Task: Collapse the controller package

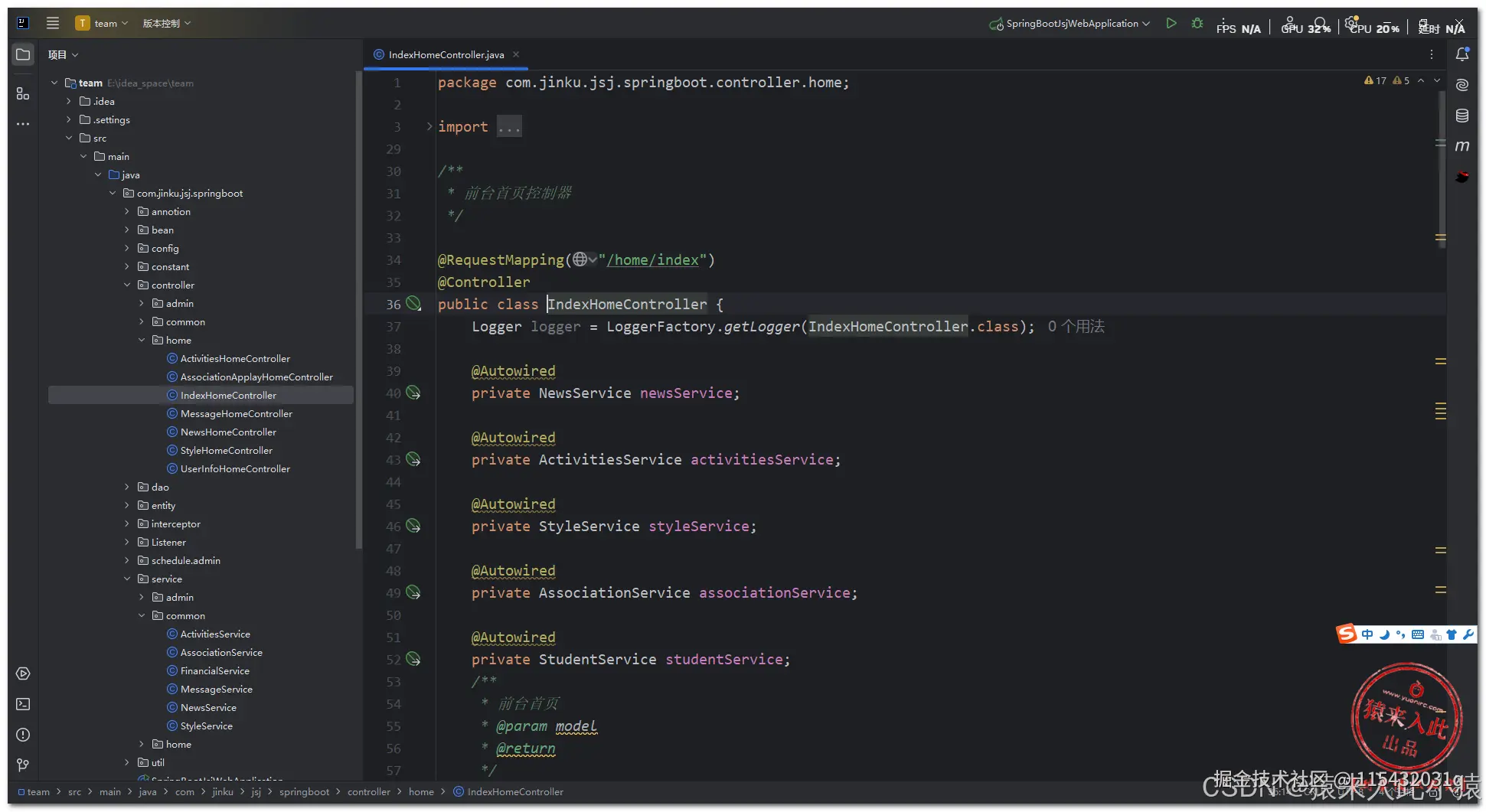Action: tap(127, 285)
